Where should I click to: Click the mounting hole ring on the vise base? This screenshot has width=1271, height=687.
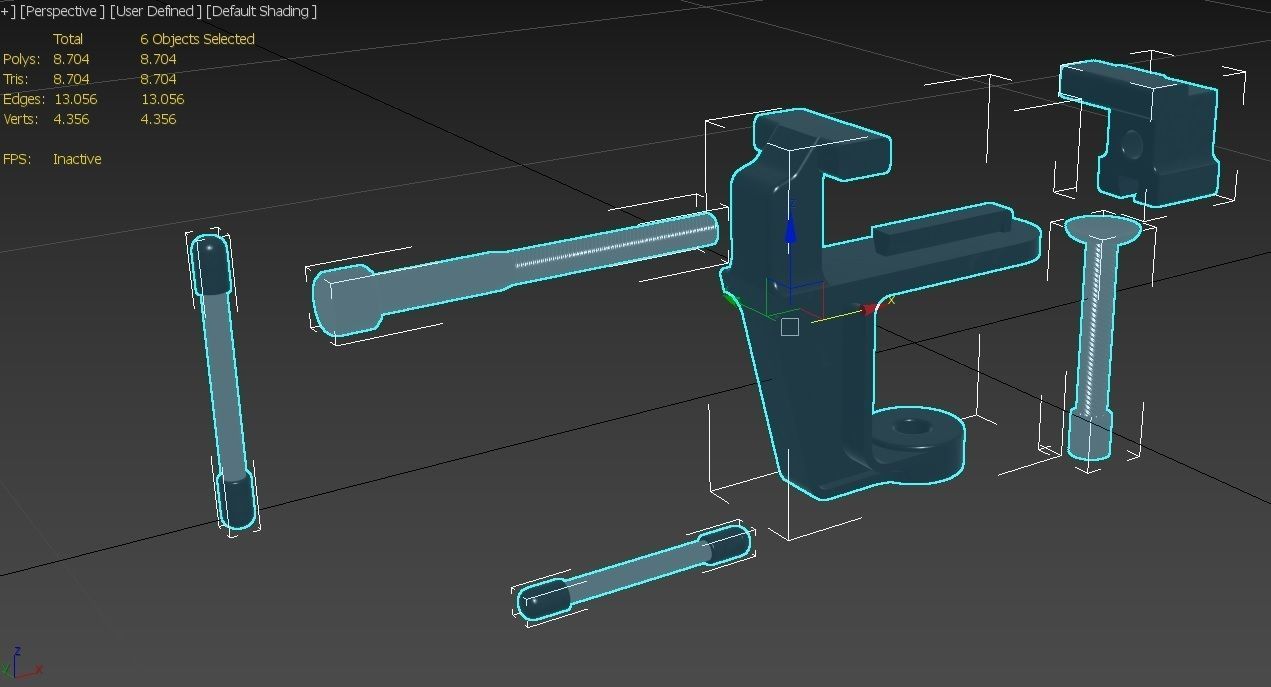click(911, 428)
